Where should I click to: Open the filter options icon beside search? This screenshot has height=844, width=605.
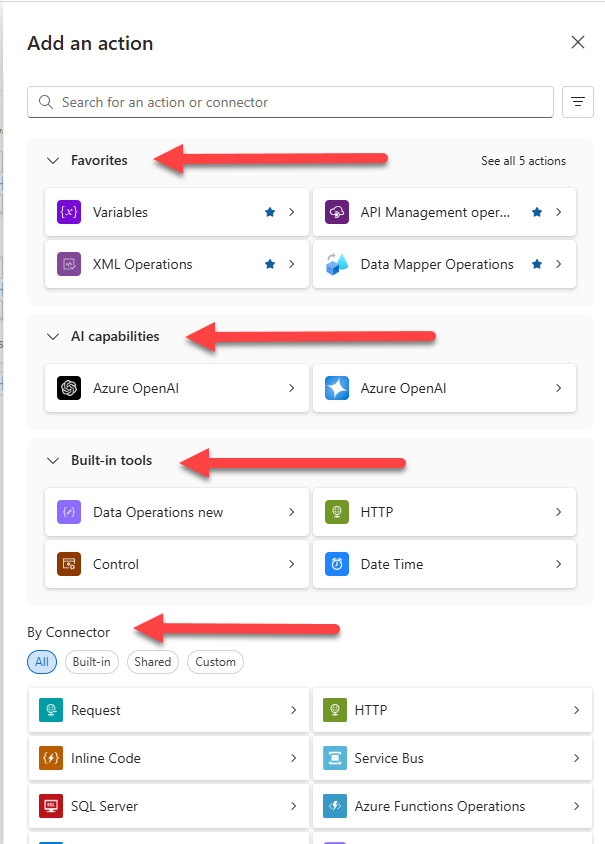click(x=578, y=102)
